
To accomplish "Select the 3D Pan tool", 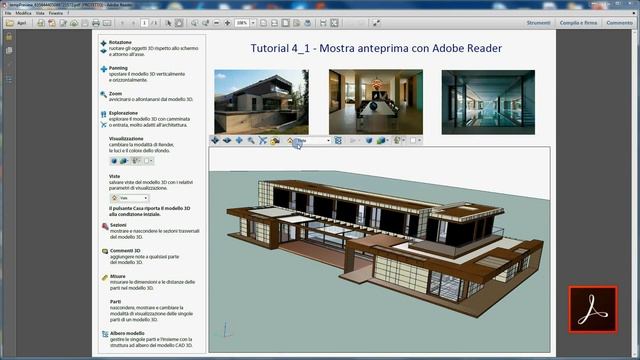I will point(239,140).
